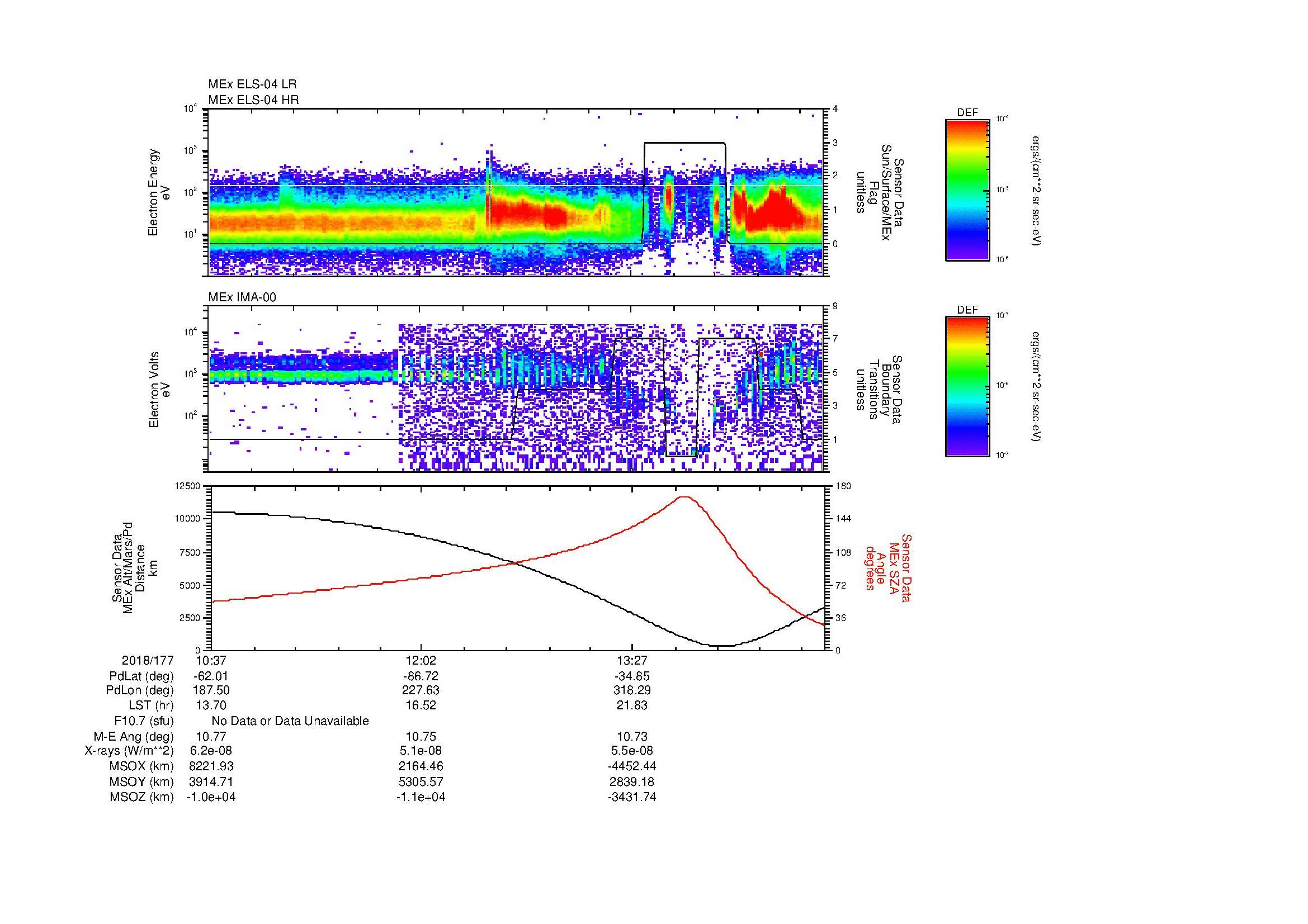Click the 'MSOZ (km)' row label
The height and width of the screenshot is (924, 1308).
[142, 797]
